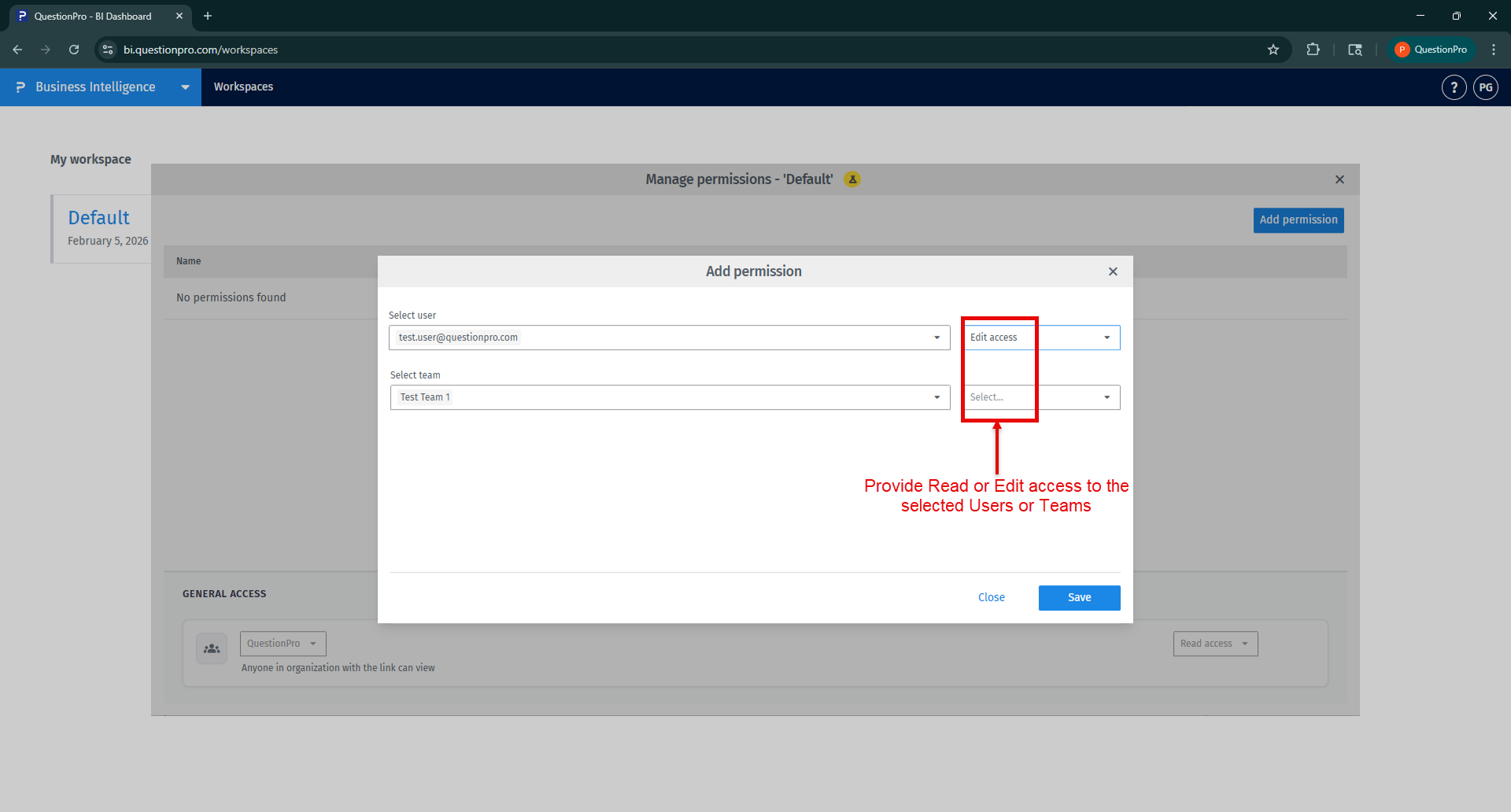Restore down the browser window
This screenshot has height=812, width=1511.
click(1457, 16)
